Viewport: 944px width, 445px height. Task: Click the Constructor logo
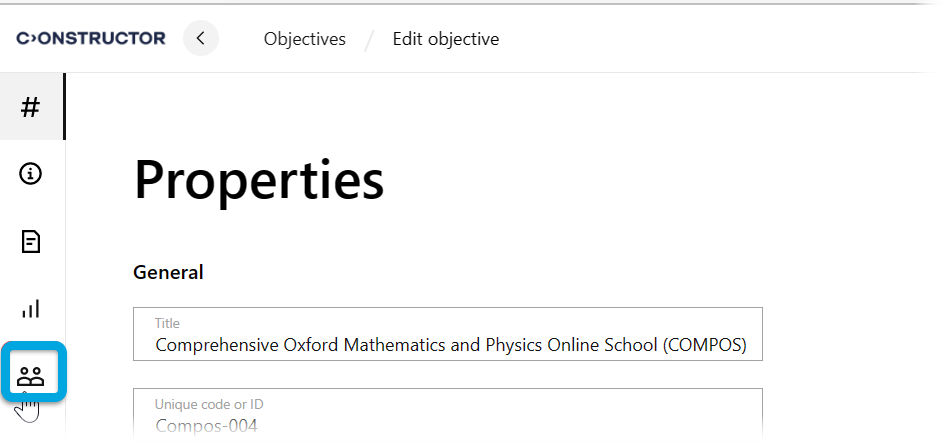coord(91,39)
